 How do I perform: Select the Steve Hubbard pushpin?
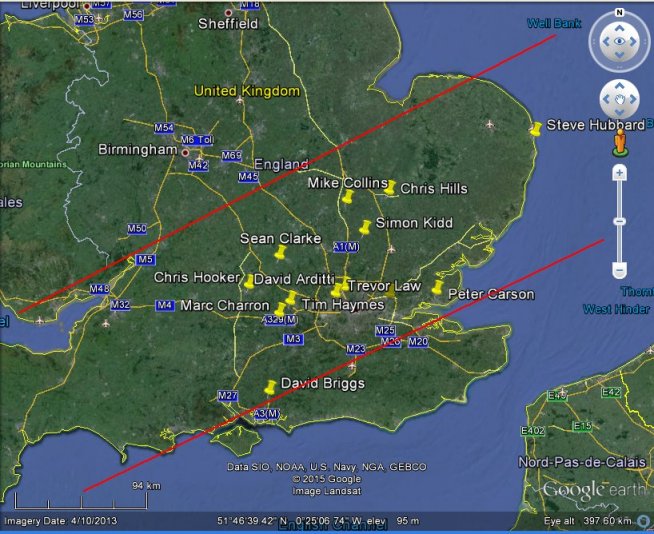click(x=536, y=129)
